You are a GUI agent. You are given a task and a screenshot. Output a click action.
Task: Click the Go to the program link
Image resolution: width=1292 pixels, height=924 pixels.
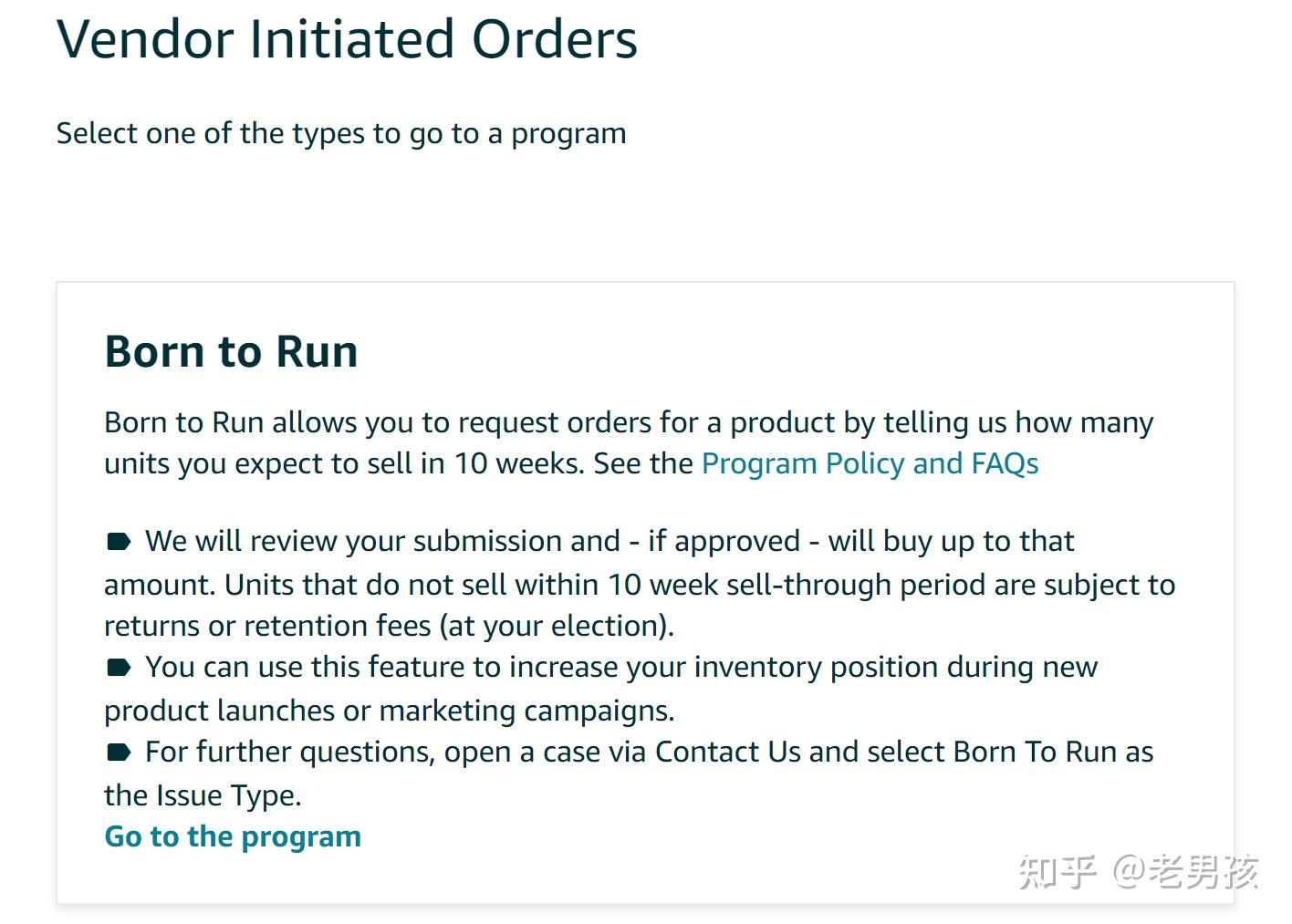click(x=233, y=836)
